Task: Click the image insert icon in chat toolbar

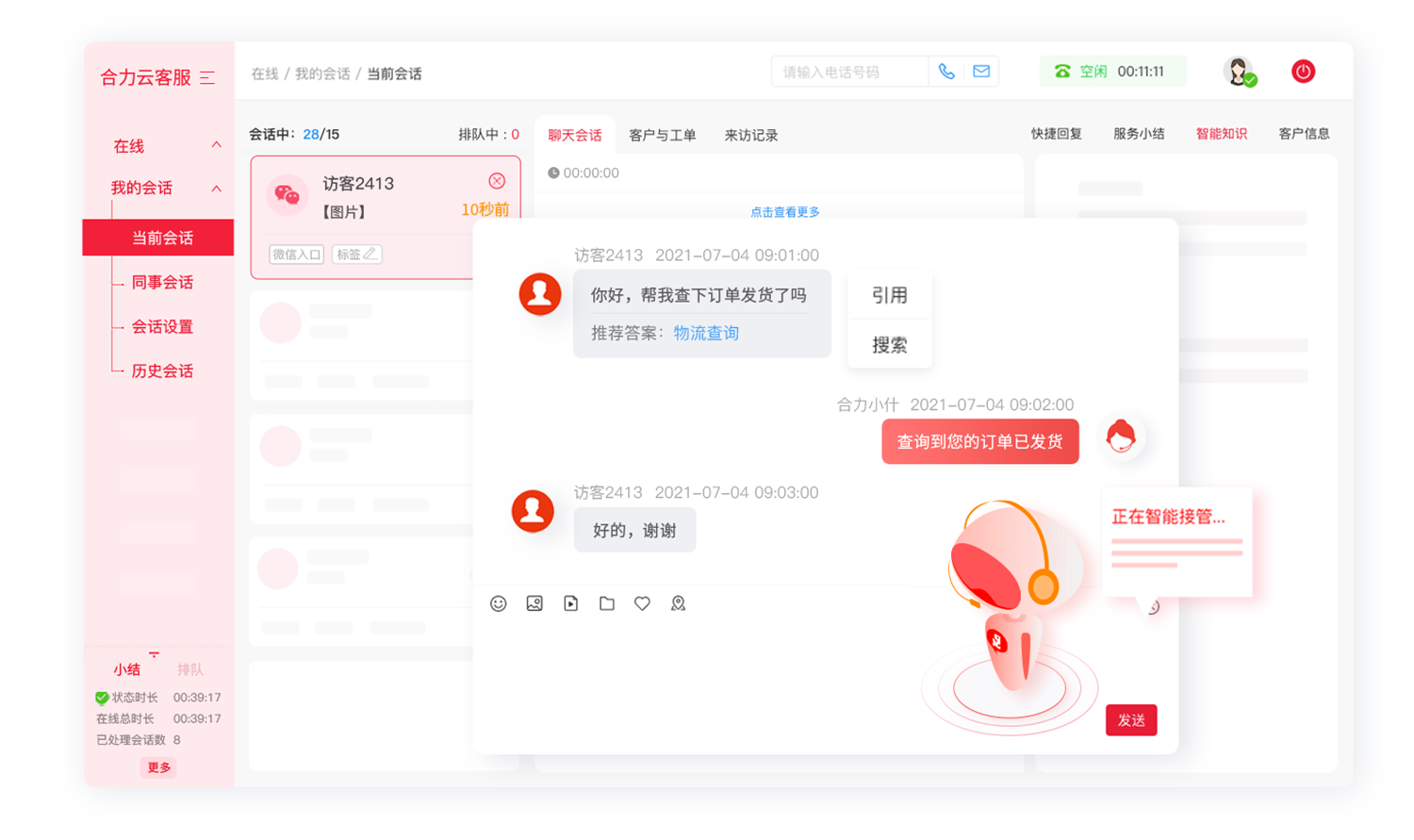Action: pyautogui.click(x=534, y=603)
